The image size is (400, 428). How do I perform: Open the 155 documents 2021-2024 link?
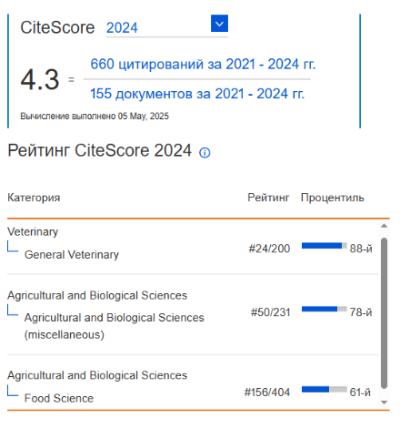197,93
